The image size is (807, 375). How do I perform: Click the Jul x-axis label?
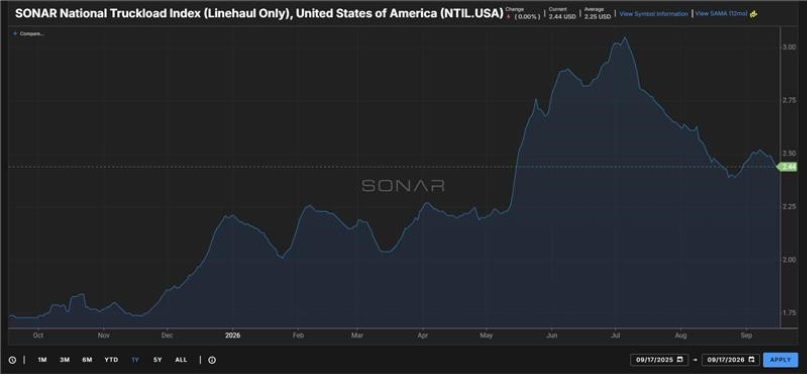(615, 335)
